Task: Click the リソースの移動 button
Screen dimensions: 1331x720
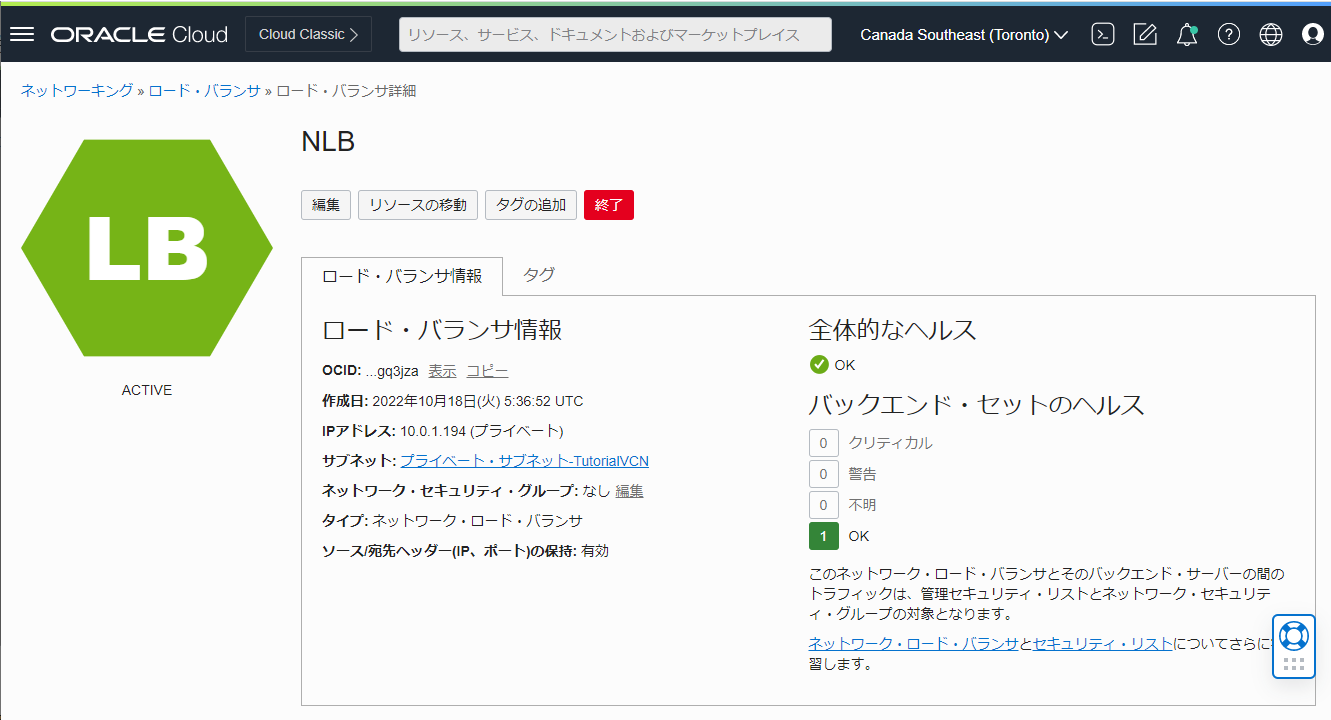Action: click(417, 204)
